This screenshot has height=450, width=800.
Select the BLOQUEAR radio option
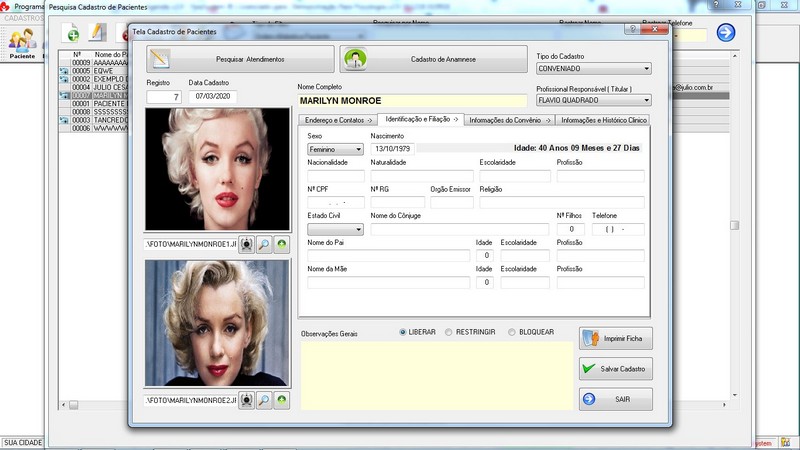[512, 332]
